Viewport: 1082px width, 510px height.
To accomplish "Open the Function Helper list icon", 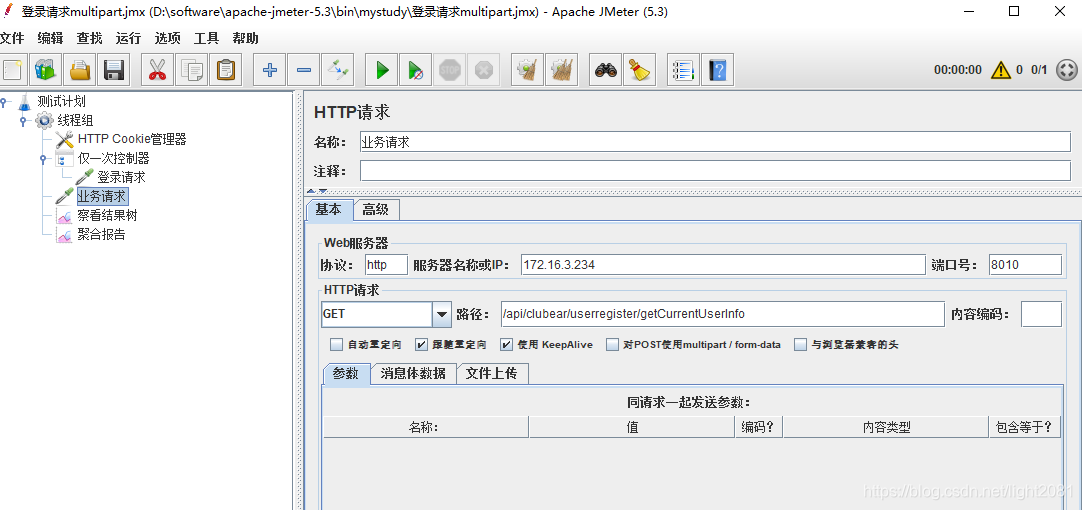I will point(684,70).
